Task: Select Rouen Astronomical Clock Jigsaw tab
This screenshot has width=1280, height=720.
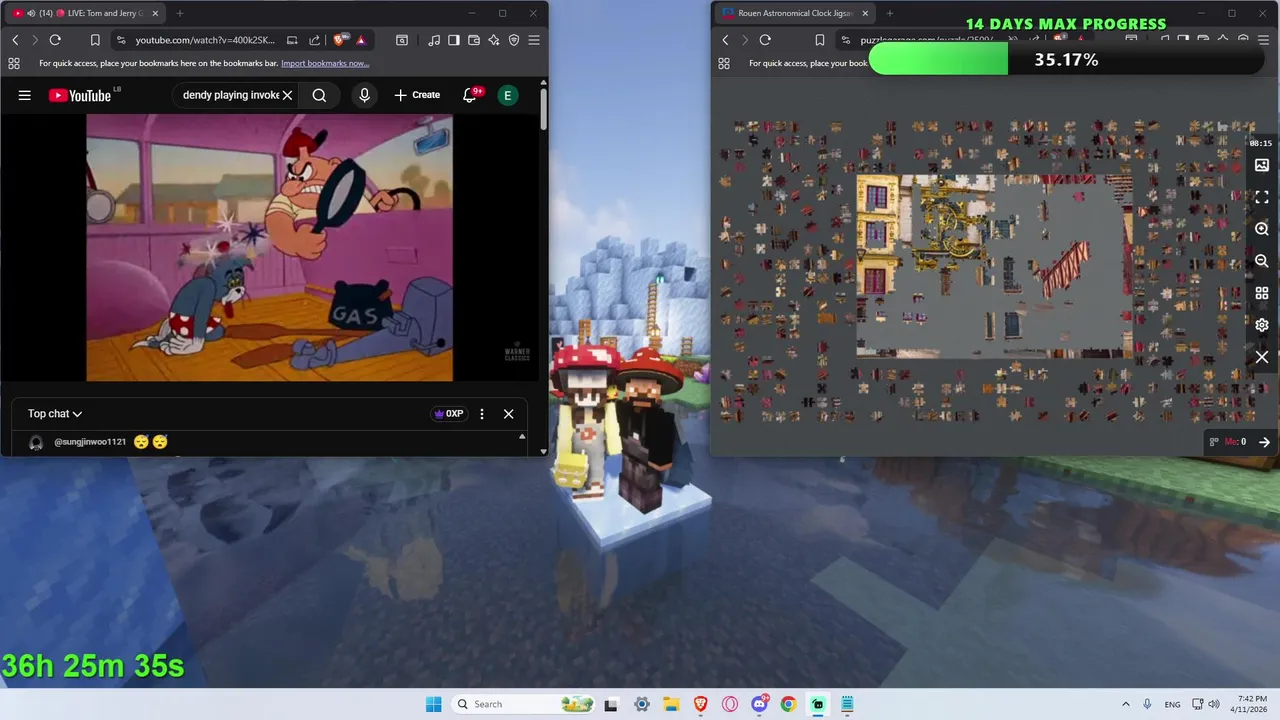Action: point(795,13)
